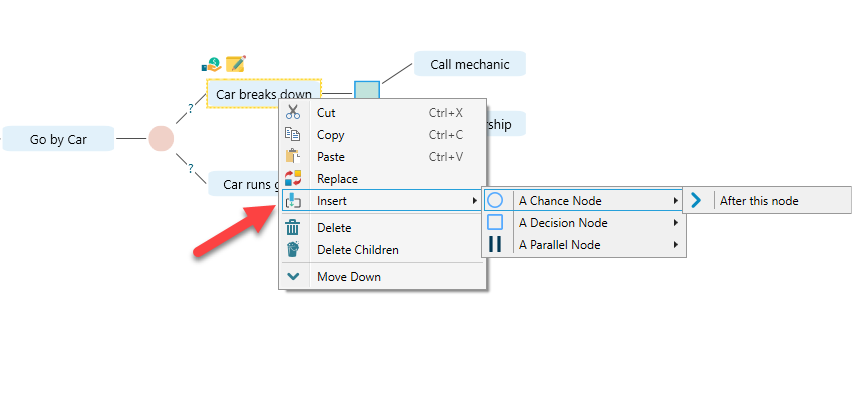Select the Car runs node

point(244,184)
